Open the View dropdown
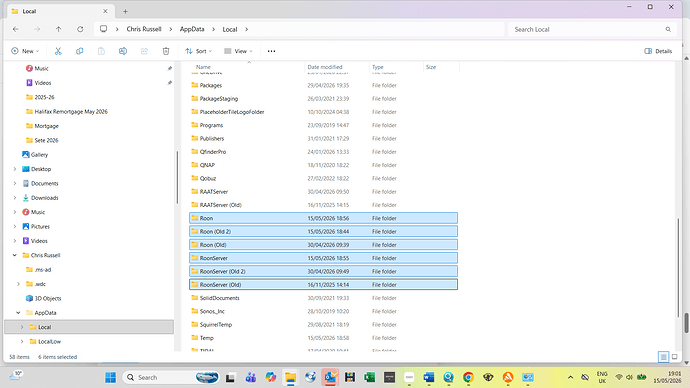 tap(238, 51)
